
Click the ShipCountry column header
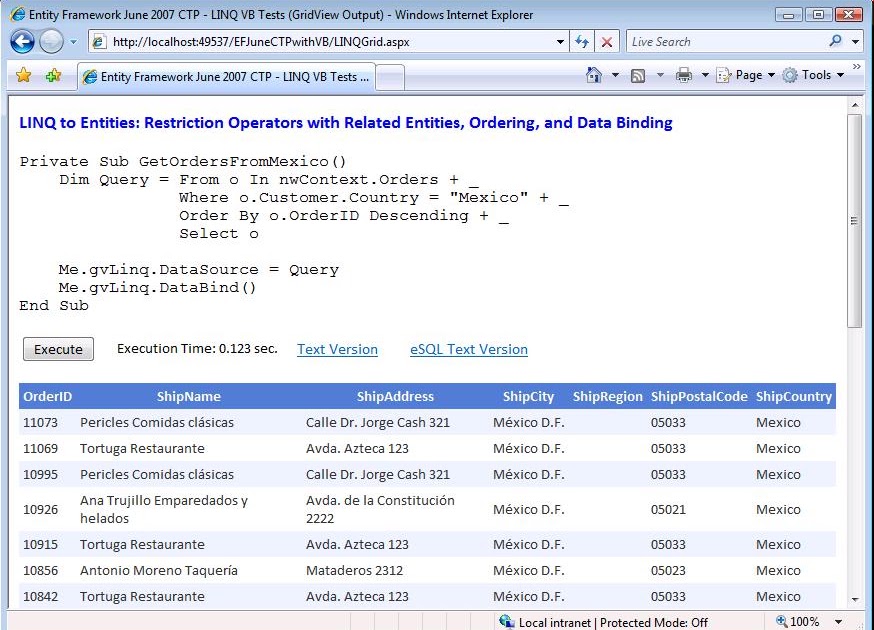(794, 396)
